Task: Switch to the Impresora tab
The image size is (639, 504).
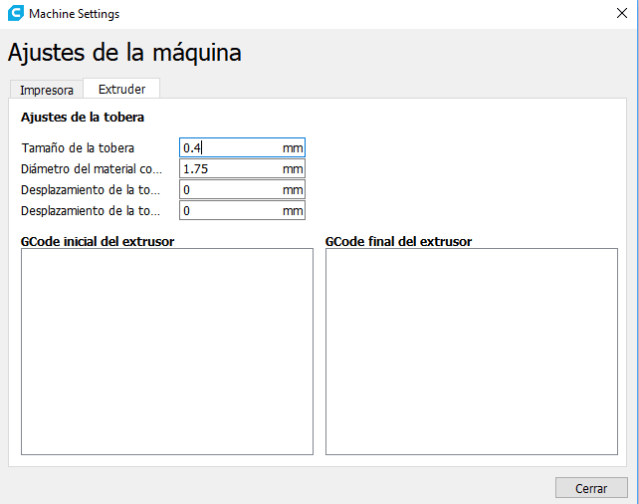Action: tap(46, 89)
